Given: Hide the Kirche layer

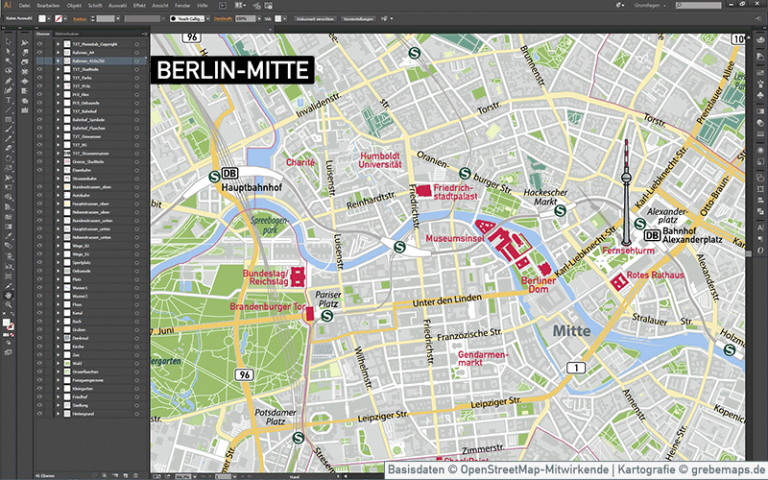Looking at the screenshot, I should point(40,346).
